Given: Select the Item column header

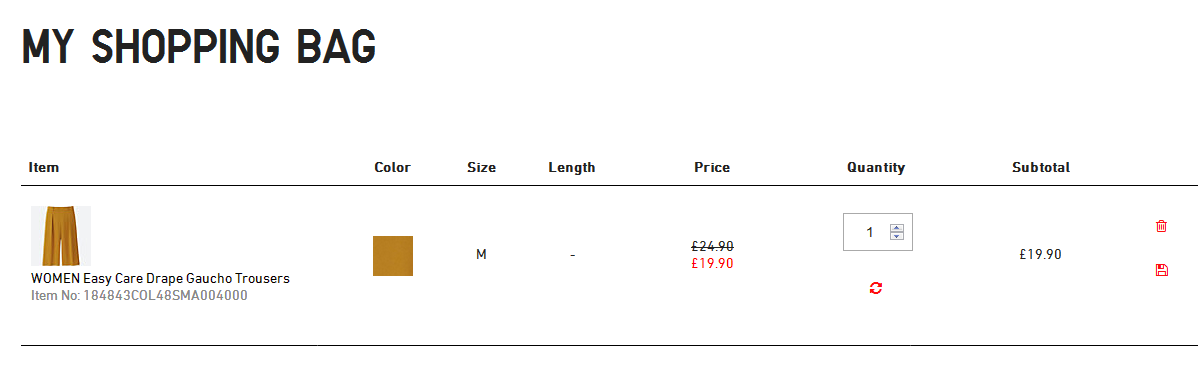Looking at the screenshot, I should 44,167.
